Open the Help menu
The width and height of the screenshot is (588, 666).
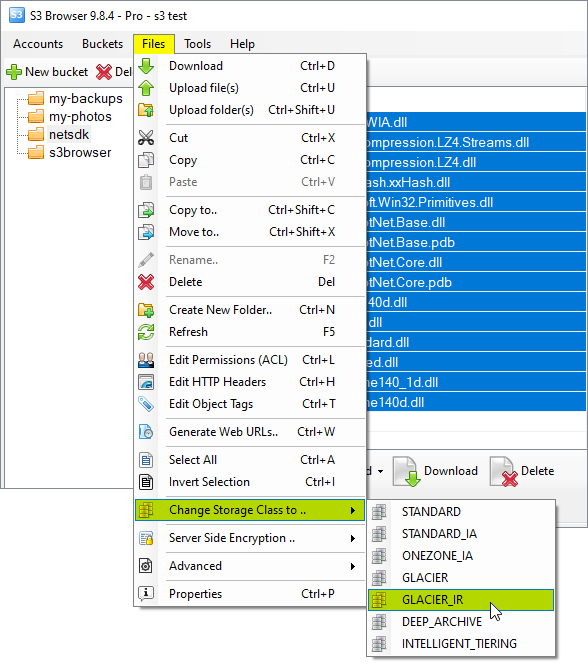[242, 44]
